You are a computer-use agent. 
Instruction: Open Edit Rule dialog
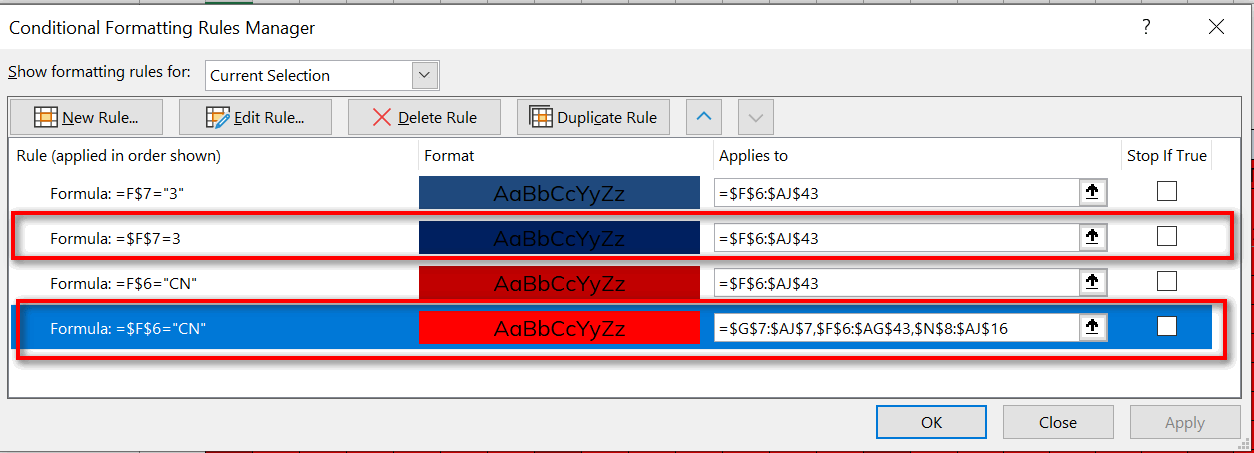pos(255,117)
